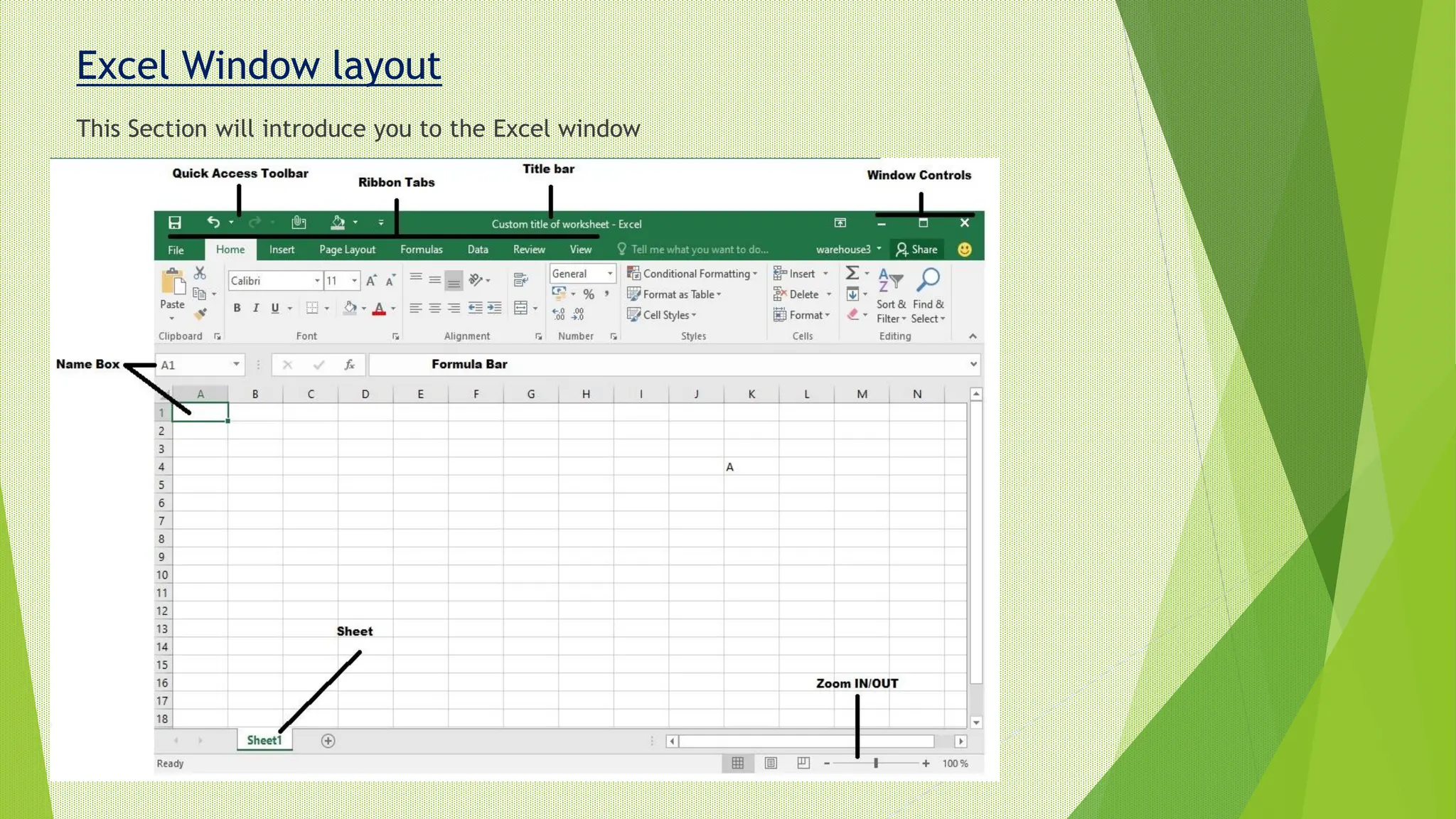Click the Undo arrow icon
This screenshot has height=819, width=1456.
pyautogui.click(x=213, y=223)
